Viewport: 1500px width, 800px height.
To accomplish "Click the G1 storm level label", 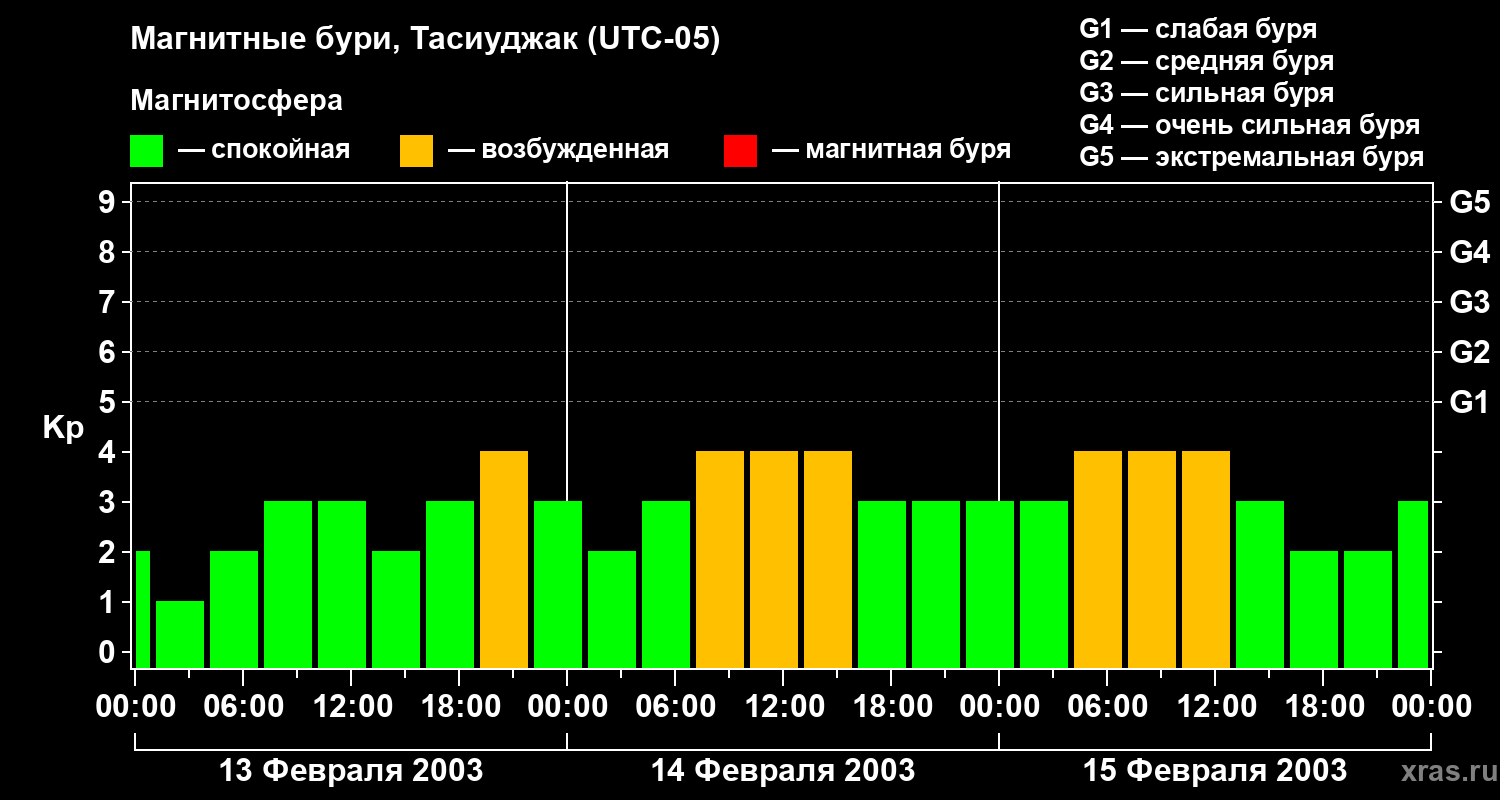I will click(1469, 403).
